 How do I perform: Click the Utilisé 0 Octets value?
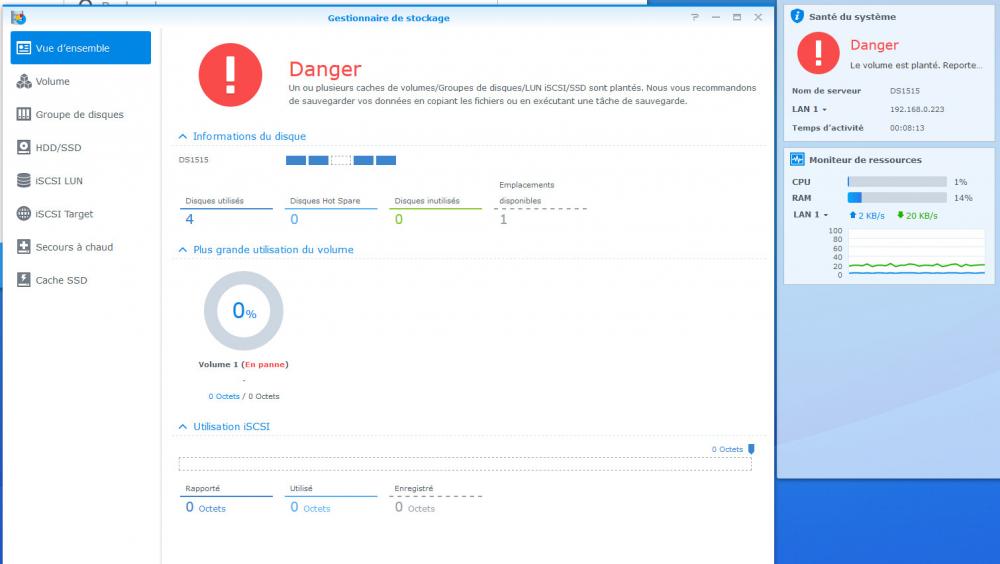point(310,508)
